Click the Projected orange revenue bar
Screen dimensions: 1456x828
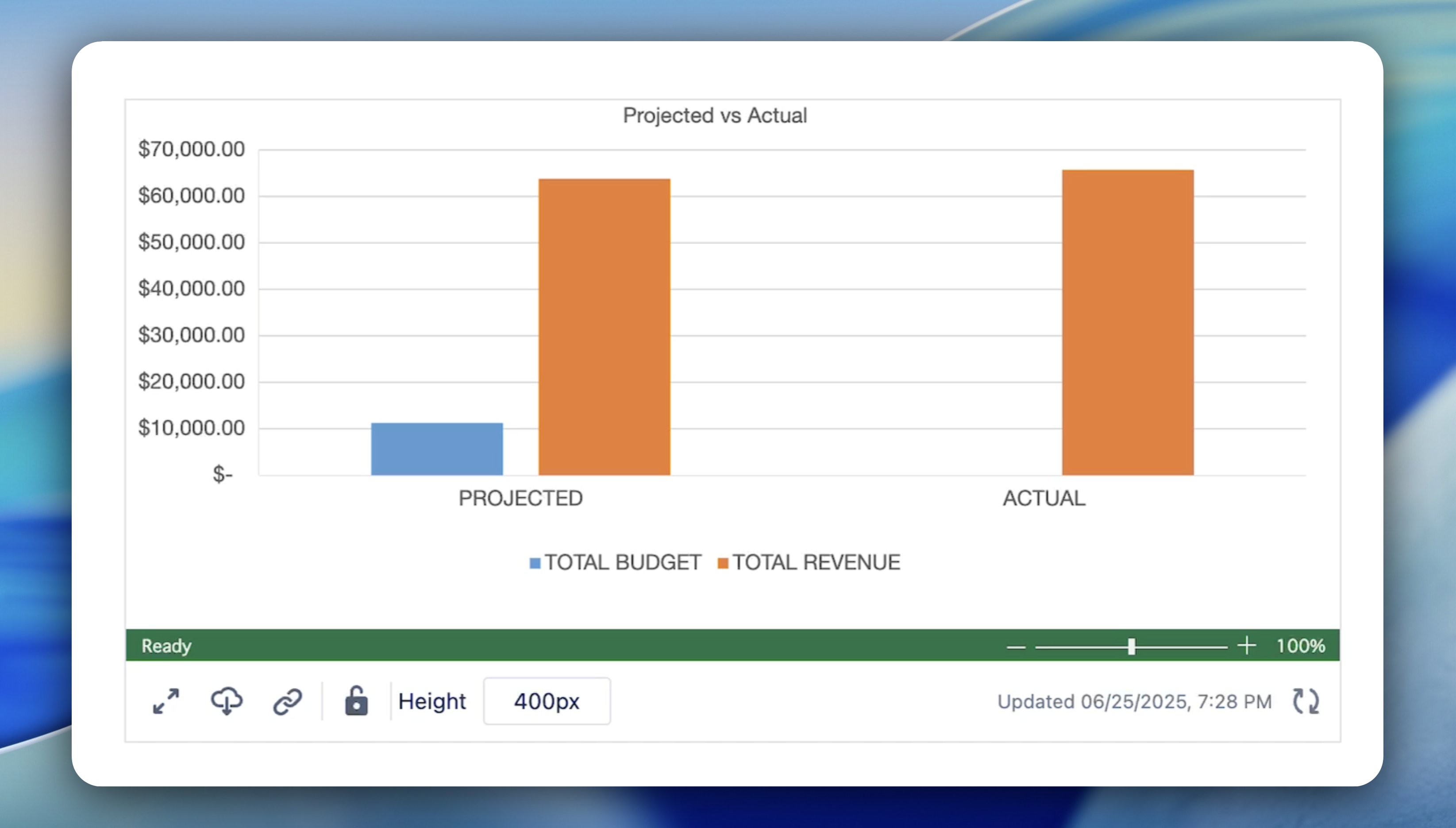(x=604, y=327)
